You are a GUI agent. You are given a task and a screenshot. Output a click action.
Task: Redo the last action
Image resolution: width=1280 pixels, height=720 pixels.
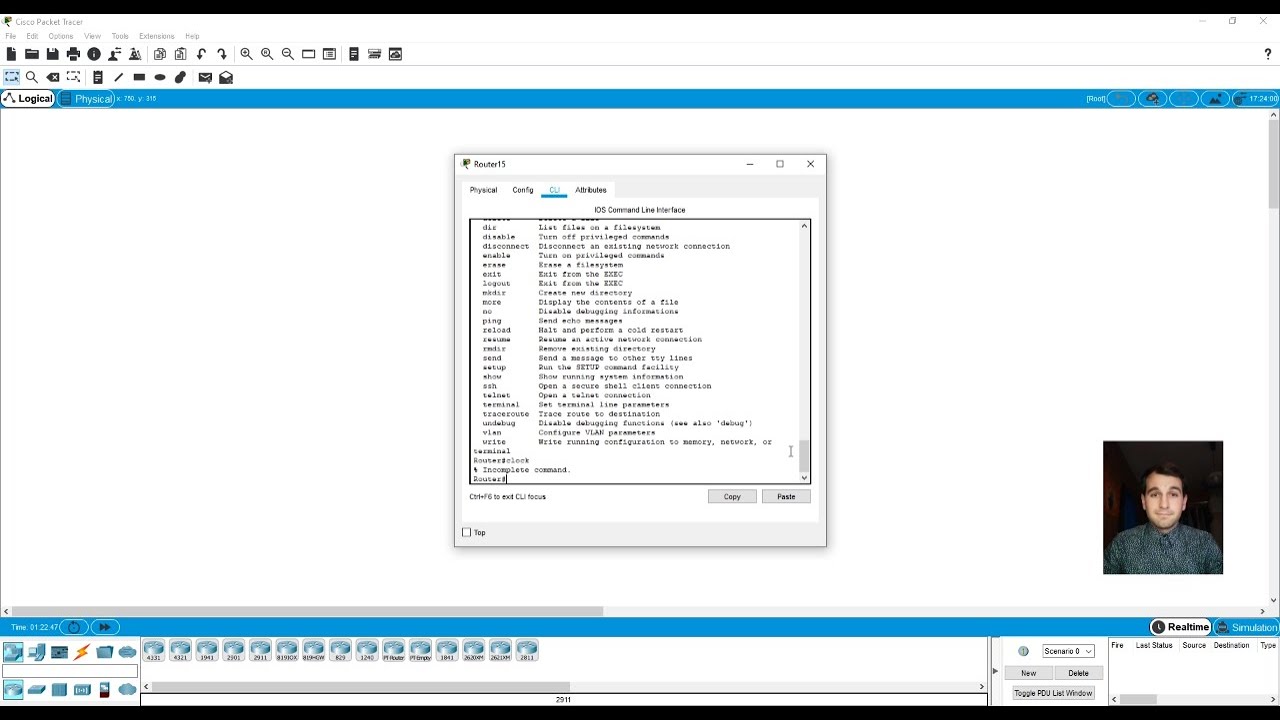point(222,54)
